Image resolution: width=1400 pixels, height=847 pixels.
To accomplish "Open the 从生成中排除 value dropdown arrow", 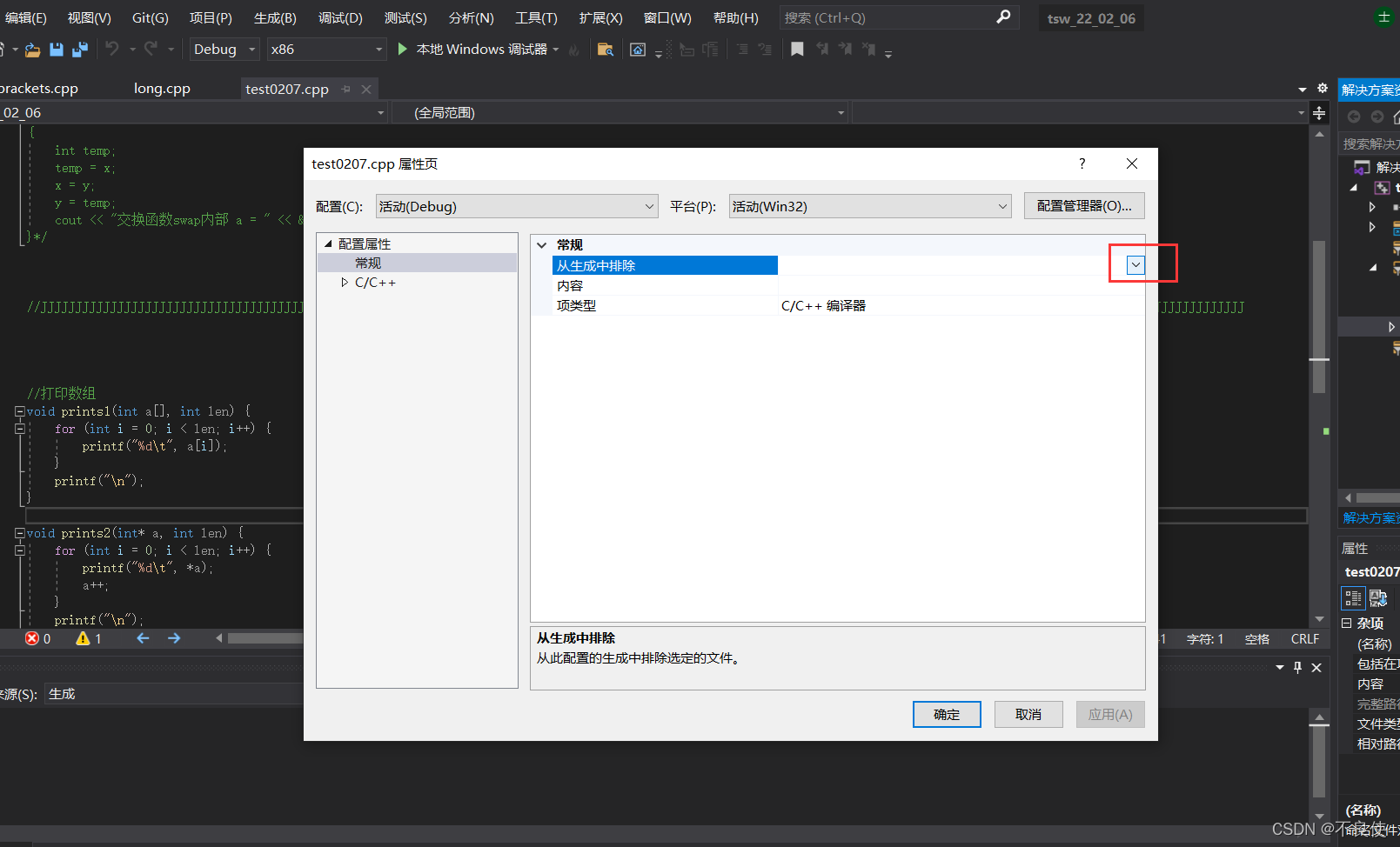I will pos(1135,265).
